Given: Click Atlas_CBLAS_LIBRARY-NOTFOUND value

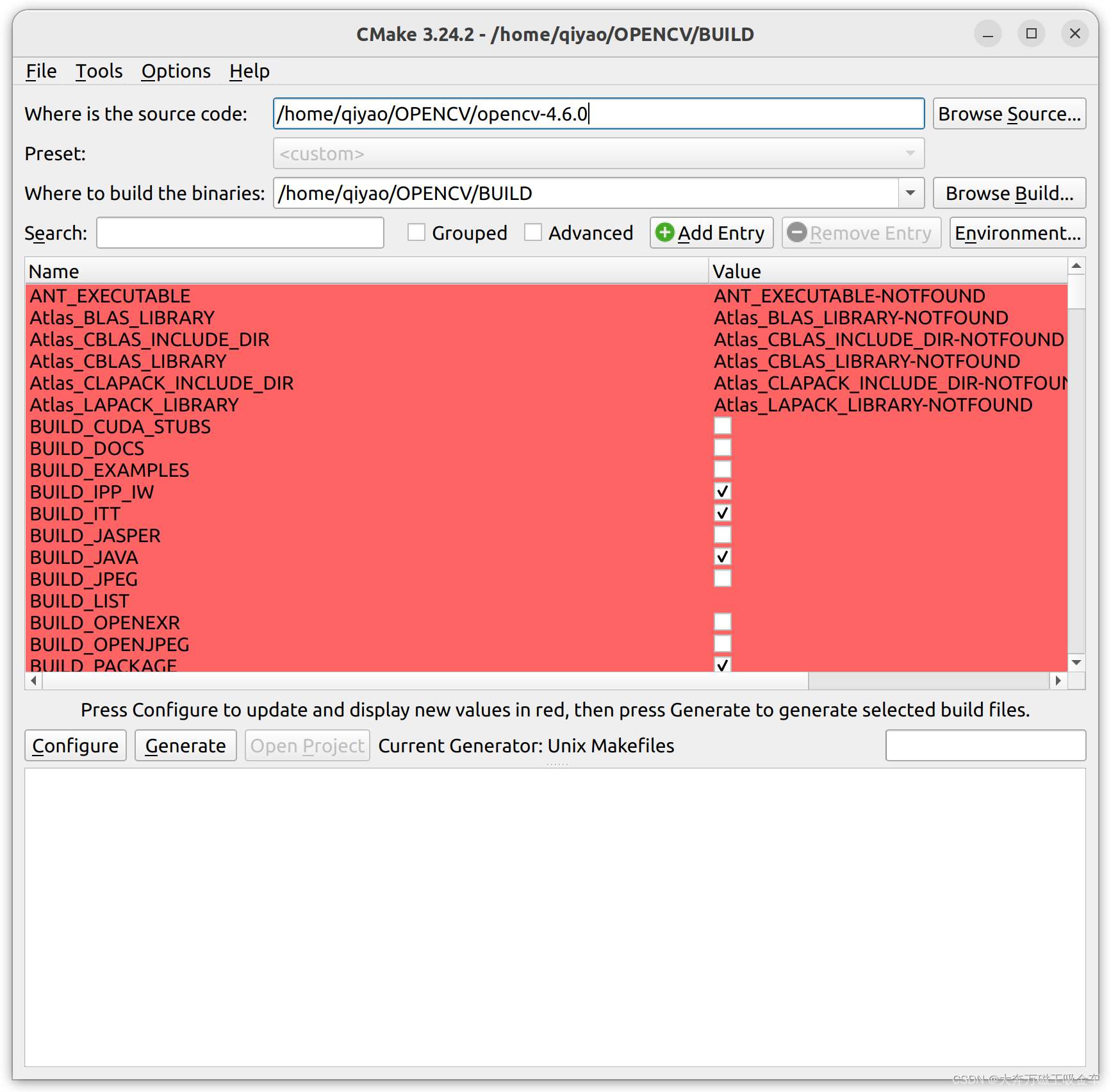Looking at the screenshot, I should tap(867, 361).
